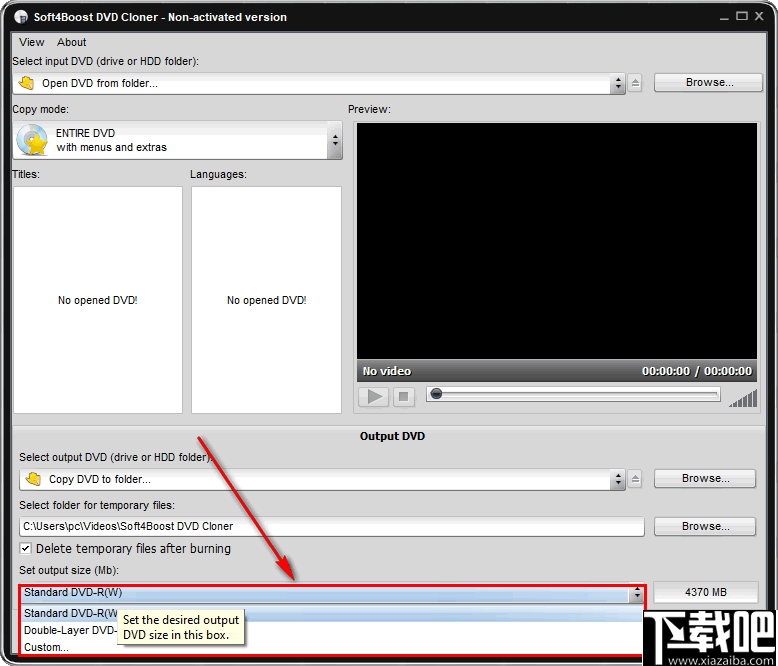Click the folder icon in output DVD box
The image size is (778, 666).
tap(34, 479)
